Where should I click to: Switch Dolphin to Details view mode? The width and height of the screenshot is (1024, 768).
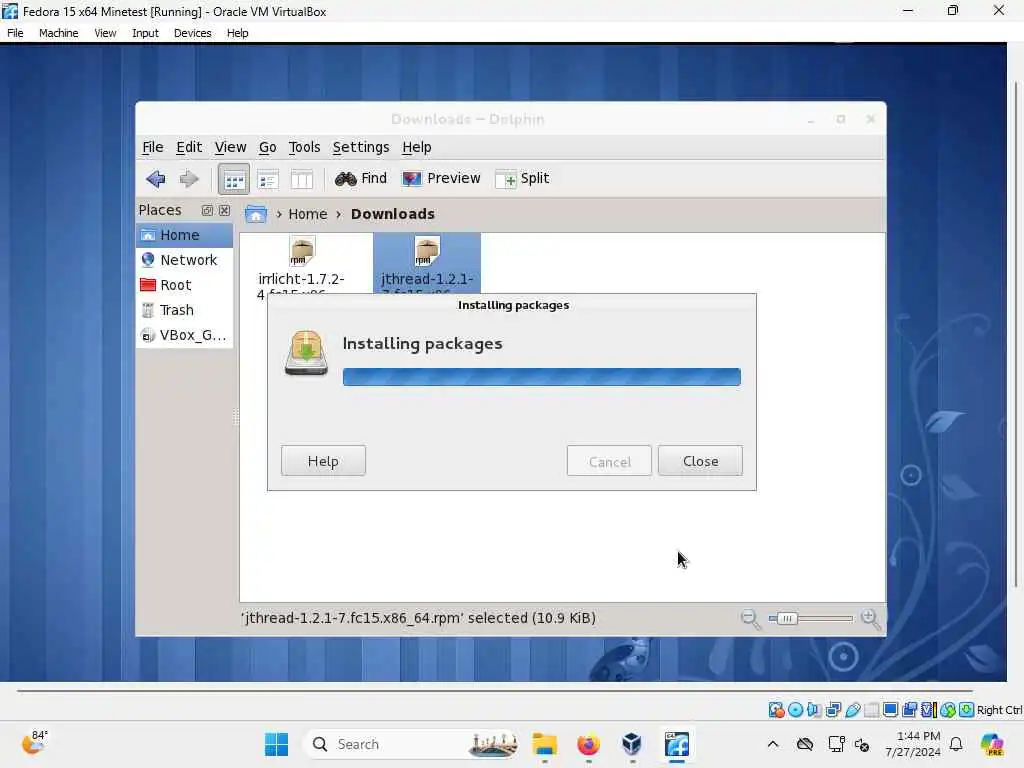(268, 179)
